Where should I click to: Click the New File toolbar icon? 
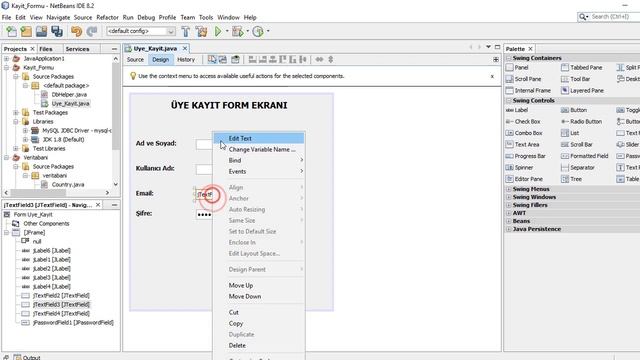click(11, 31)
